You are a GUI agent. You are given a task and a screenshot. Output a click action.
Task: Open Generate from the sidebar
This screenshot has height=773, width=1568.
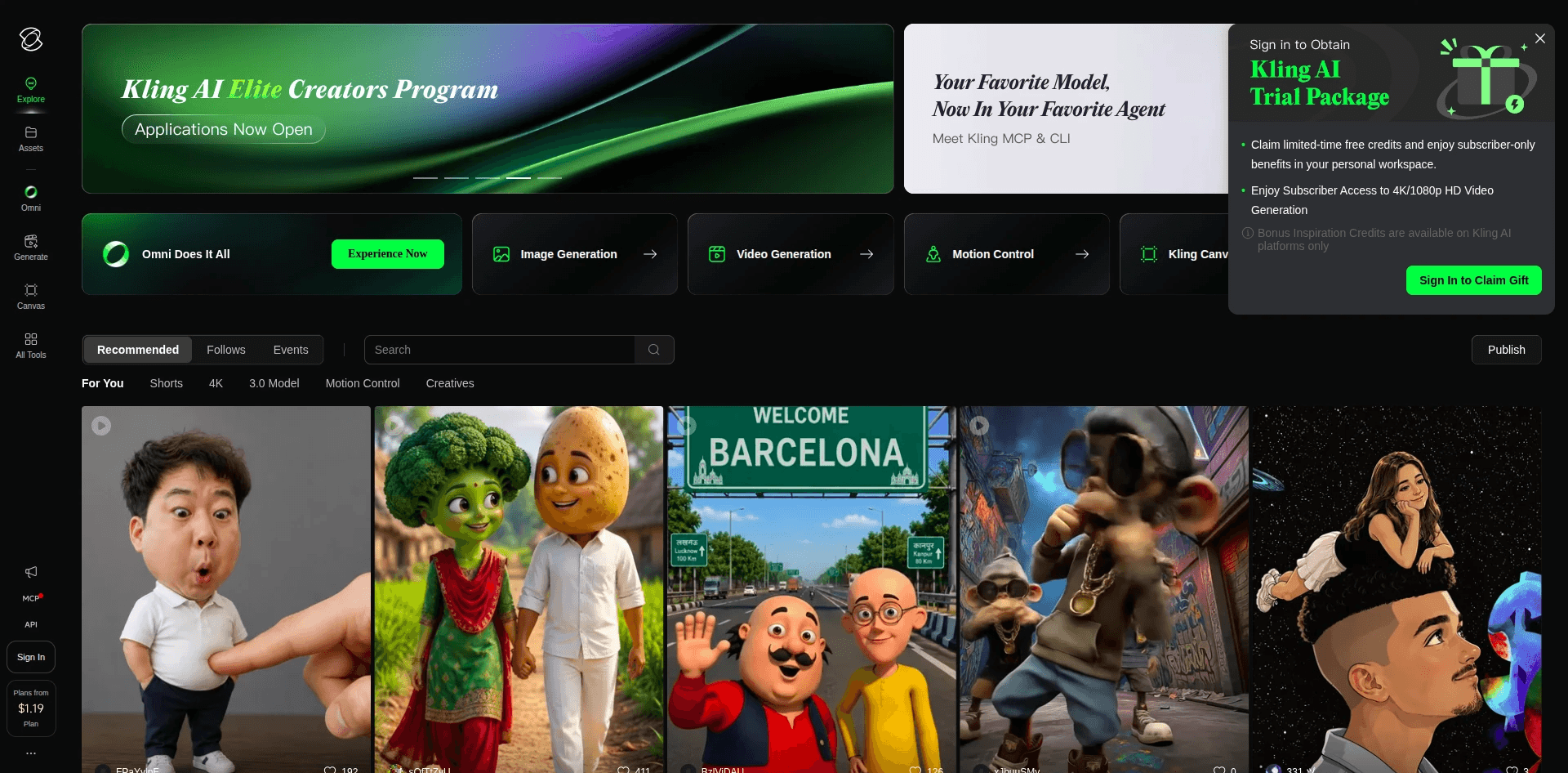tap(31, 248)
